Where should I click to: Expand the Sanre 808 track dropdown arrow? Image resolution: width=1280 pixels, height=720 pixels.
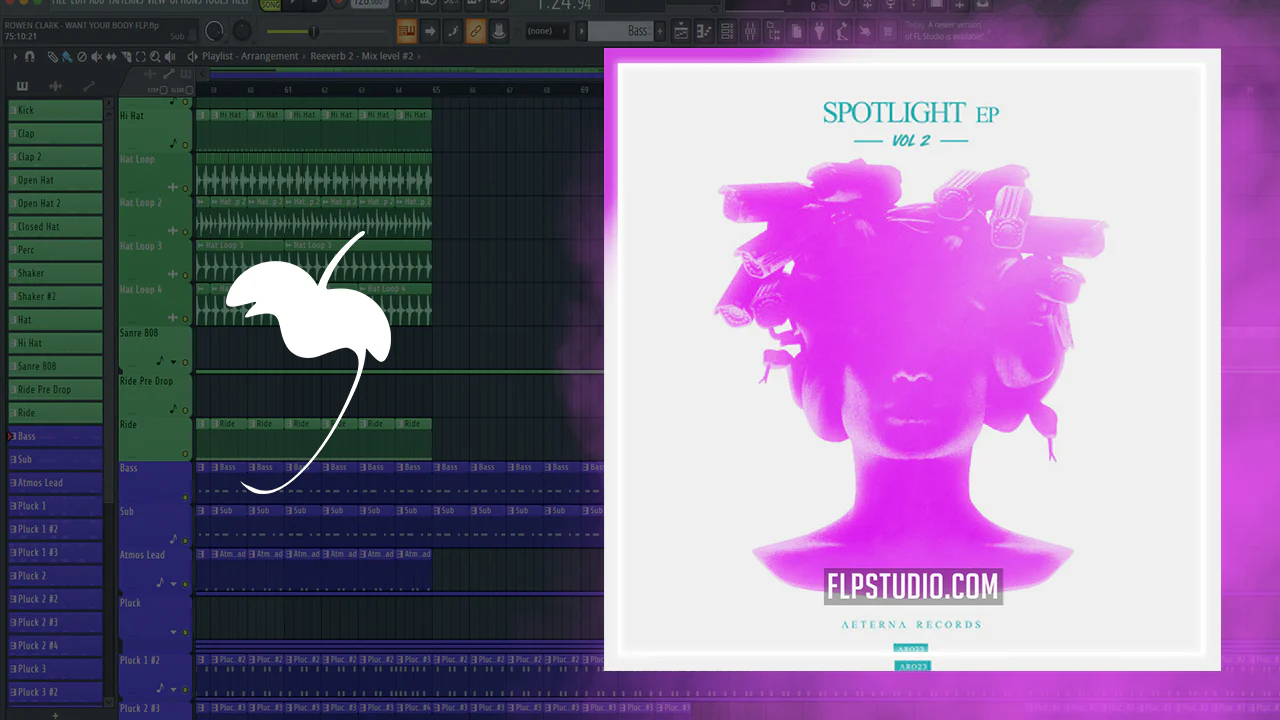click(173, 363)
